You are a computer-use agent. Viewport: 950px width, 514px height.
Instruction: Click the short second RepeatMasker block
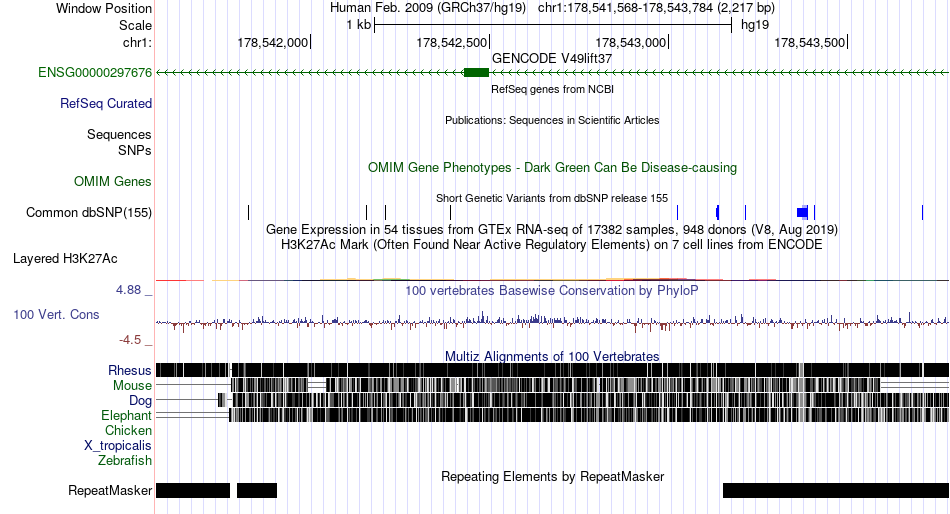point(257,490)
